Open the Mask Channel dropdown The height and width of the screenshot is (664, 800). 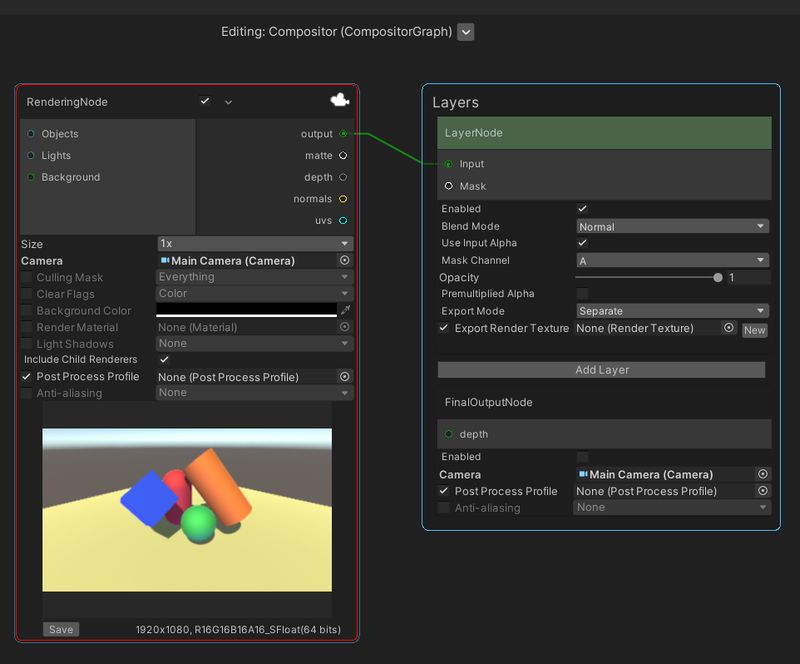(671, 260)
